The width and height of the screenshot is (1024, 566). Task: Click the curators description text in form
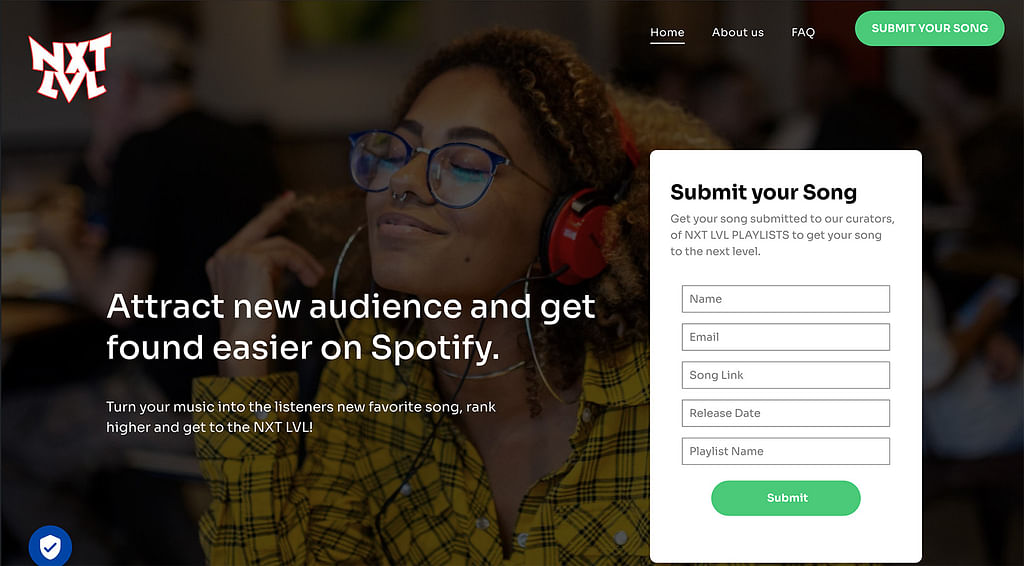(x=782, y=235)
